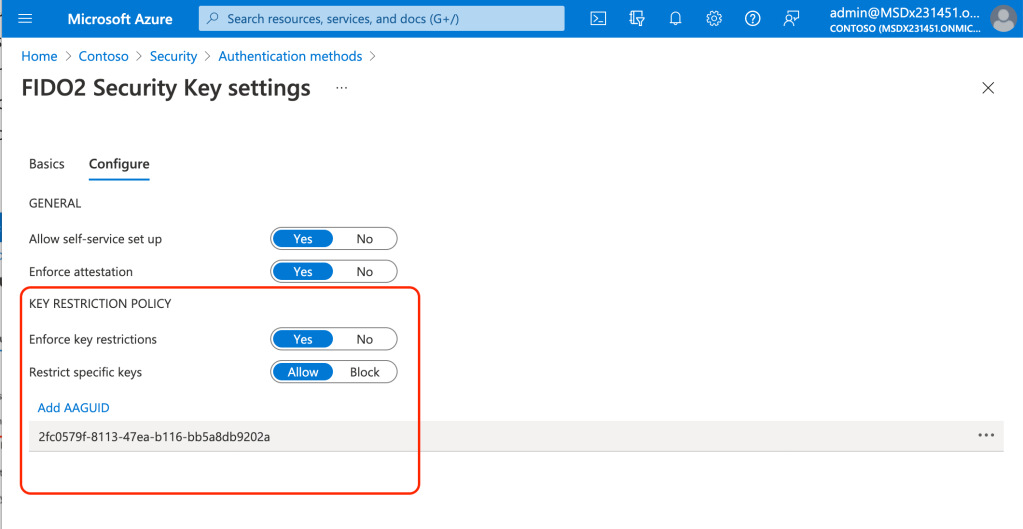Image resolution: width=1023 pixels, height=529 pixels.
Task: Open the admin account avatar
Action: coord(1002,19)
